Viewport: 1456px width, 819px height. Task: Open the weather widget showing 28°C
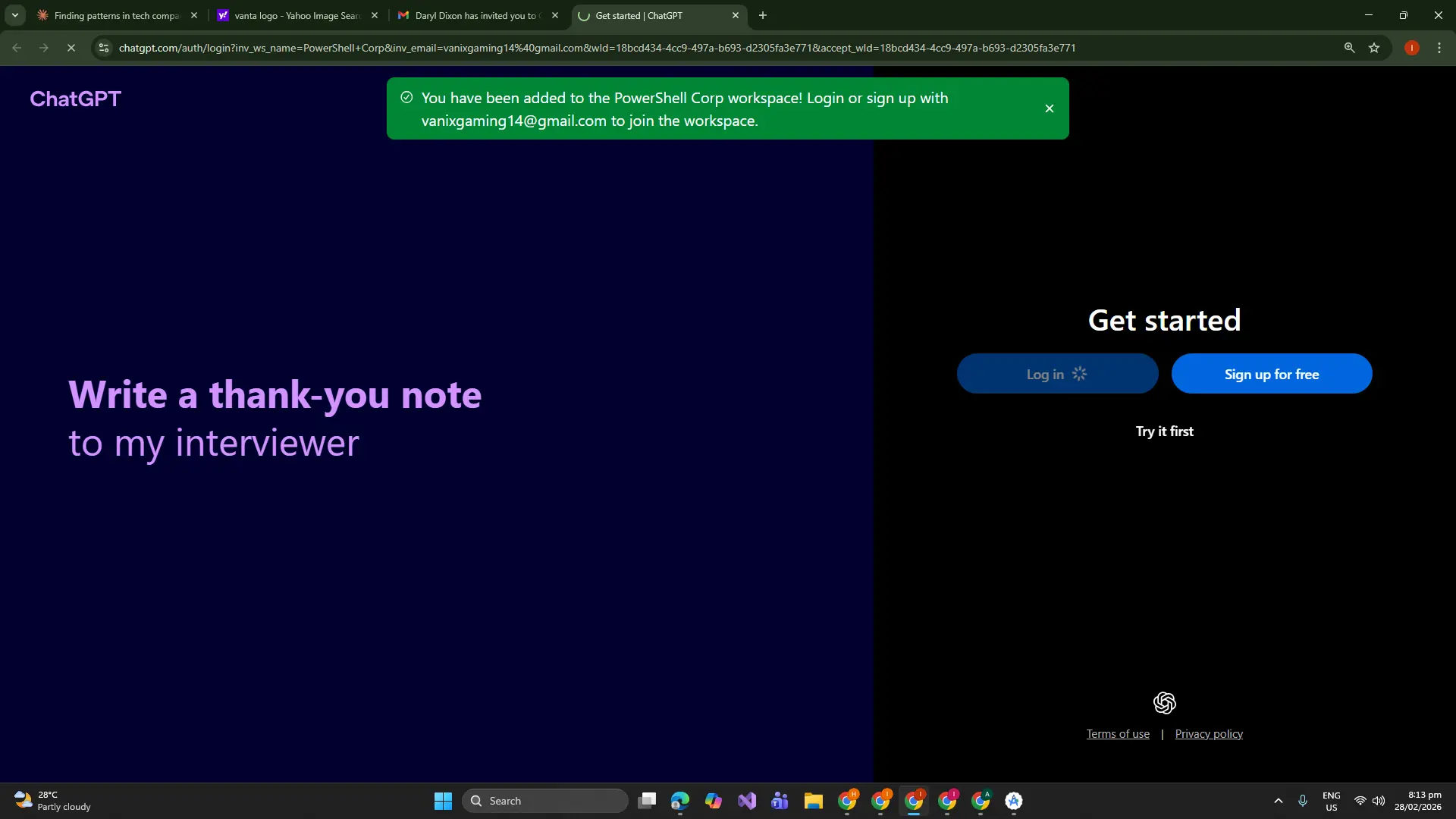pyautogui.click(x=53, y=801)
